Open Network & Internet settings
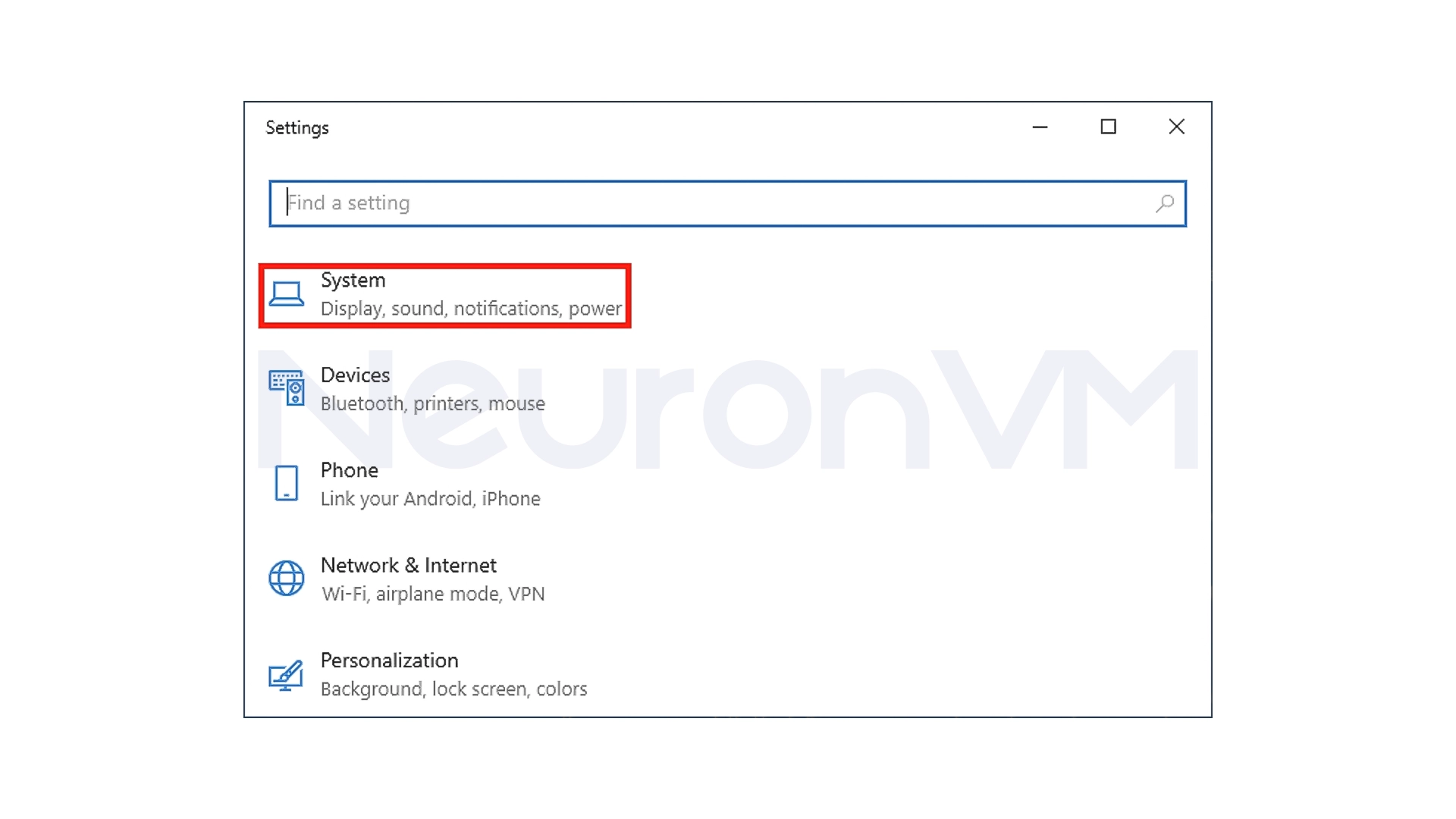This screenshot has width=1456, height=819. click(x=408, y=565)
